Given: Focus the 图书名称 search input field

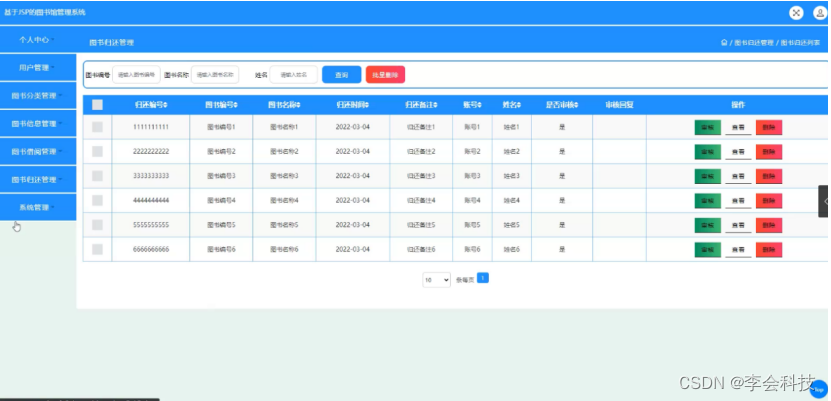Looking at the screenshot, I should [215, 75].
